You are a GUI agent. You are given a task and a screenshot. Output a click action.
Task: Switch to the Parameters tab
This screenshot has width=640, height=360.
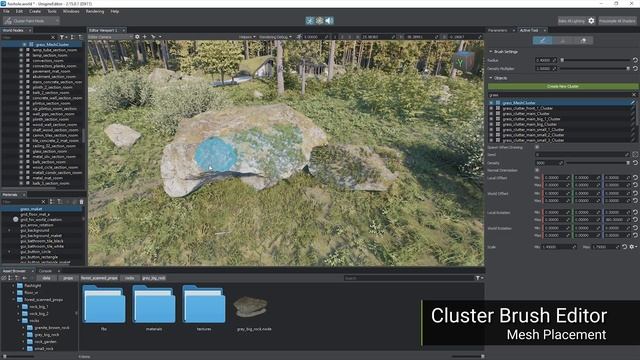[498, 30]
